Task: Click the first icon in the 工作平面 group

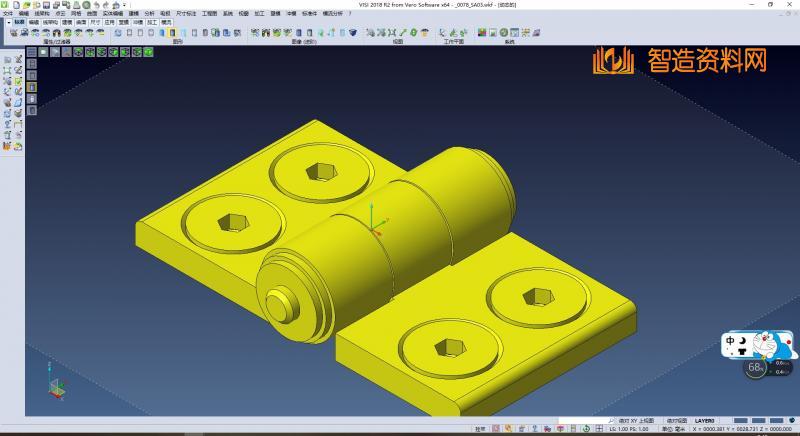Action: 440,33
